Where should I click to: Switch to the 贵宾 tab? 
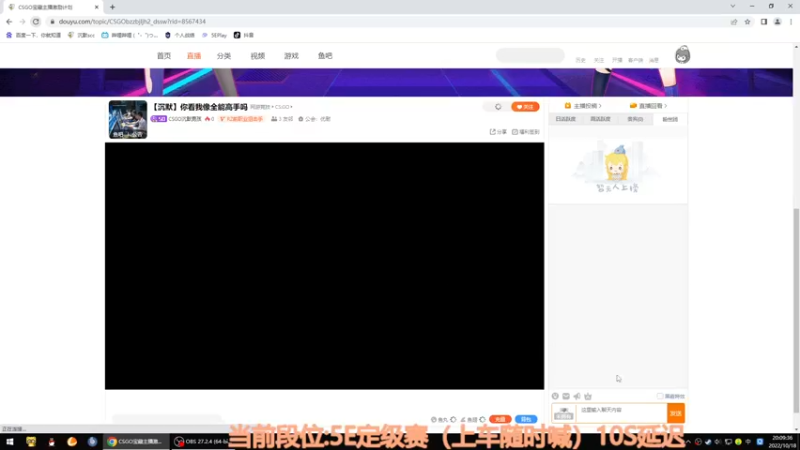tap(635, 119)
